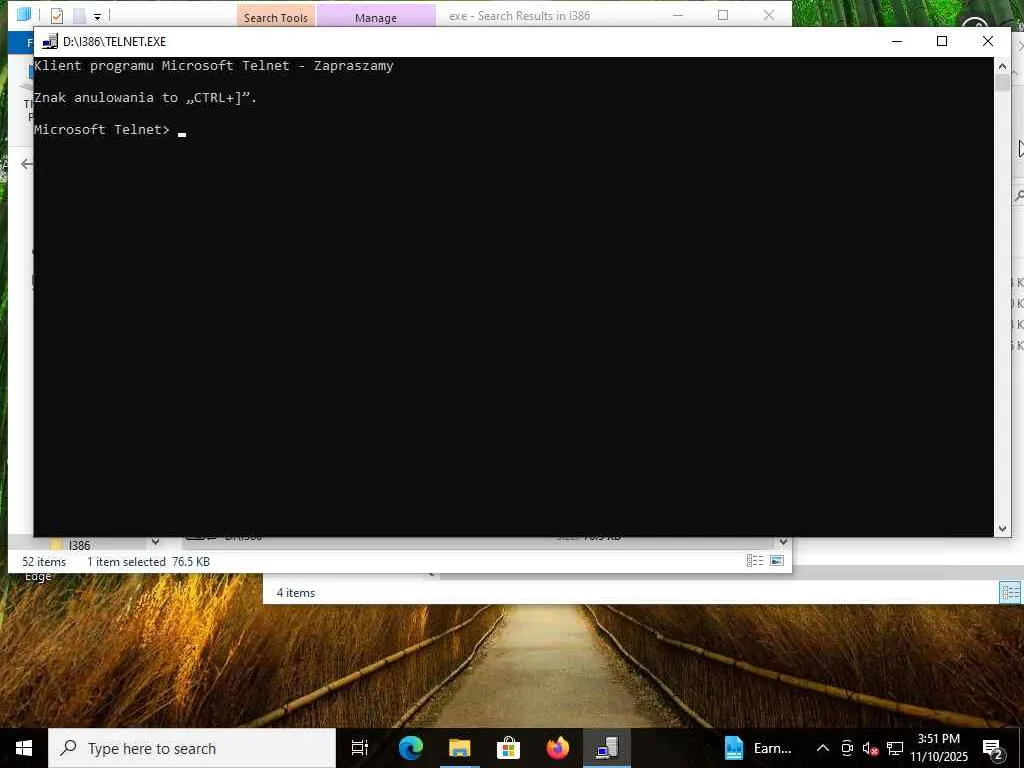Viewport: 1024px width, 768px height.
Task: Click the 'Znak anulowania' escape character line
Action: (x=145, y=97)
